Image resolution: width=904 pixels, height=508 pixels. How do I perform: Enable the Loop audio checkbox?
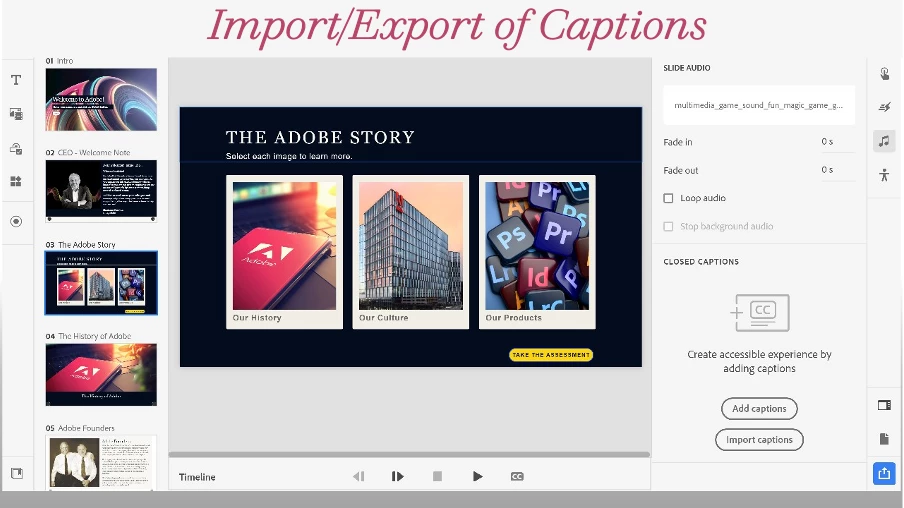(668, 198)
